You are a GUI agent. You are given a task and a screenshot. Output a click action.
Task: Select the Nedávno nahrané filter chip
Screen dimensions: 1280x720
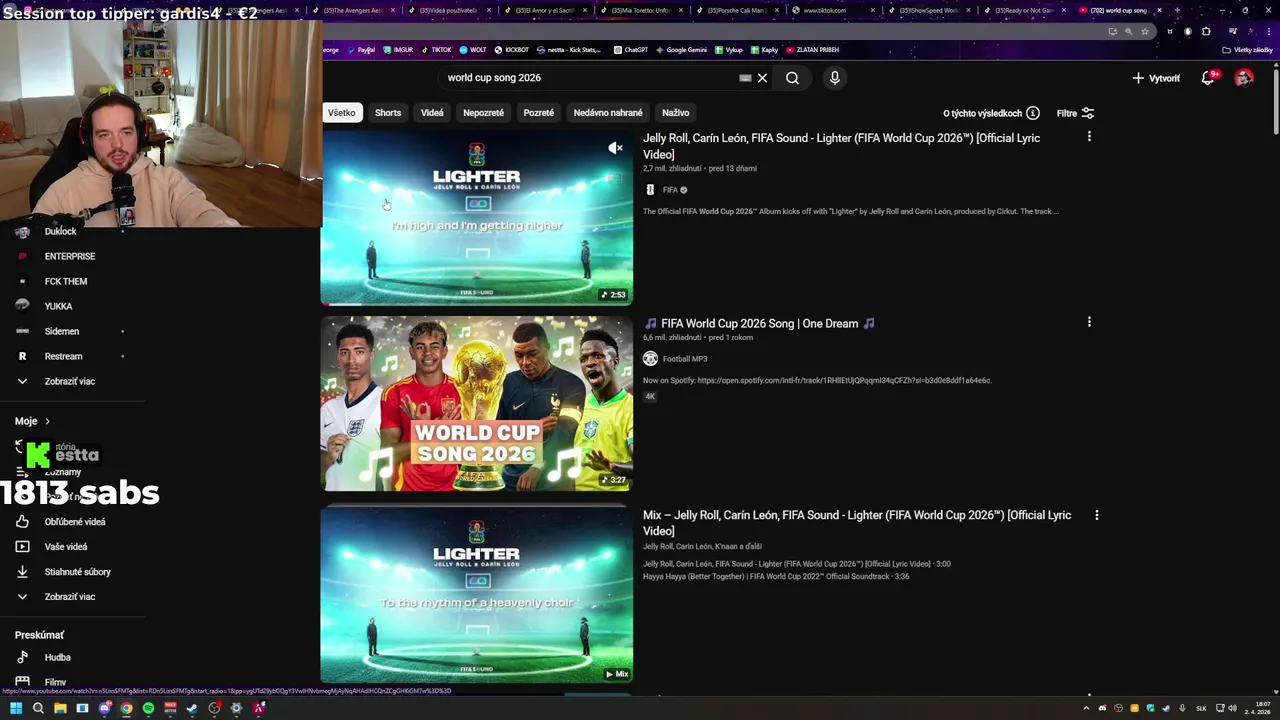point(608,113)
